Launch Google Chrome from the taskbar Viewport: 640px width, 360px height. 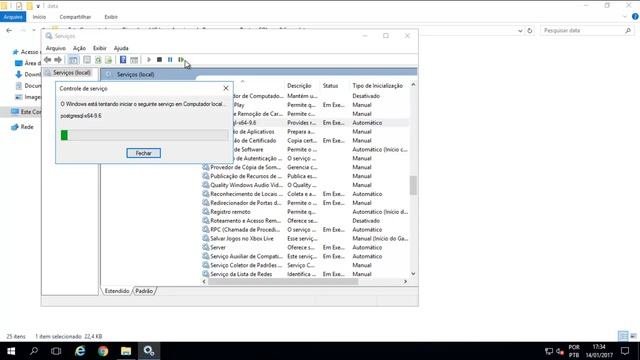[x=103, y=351]
